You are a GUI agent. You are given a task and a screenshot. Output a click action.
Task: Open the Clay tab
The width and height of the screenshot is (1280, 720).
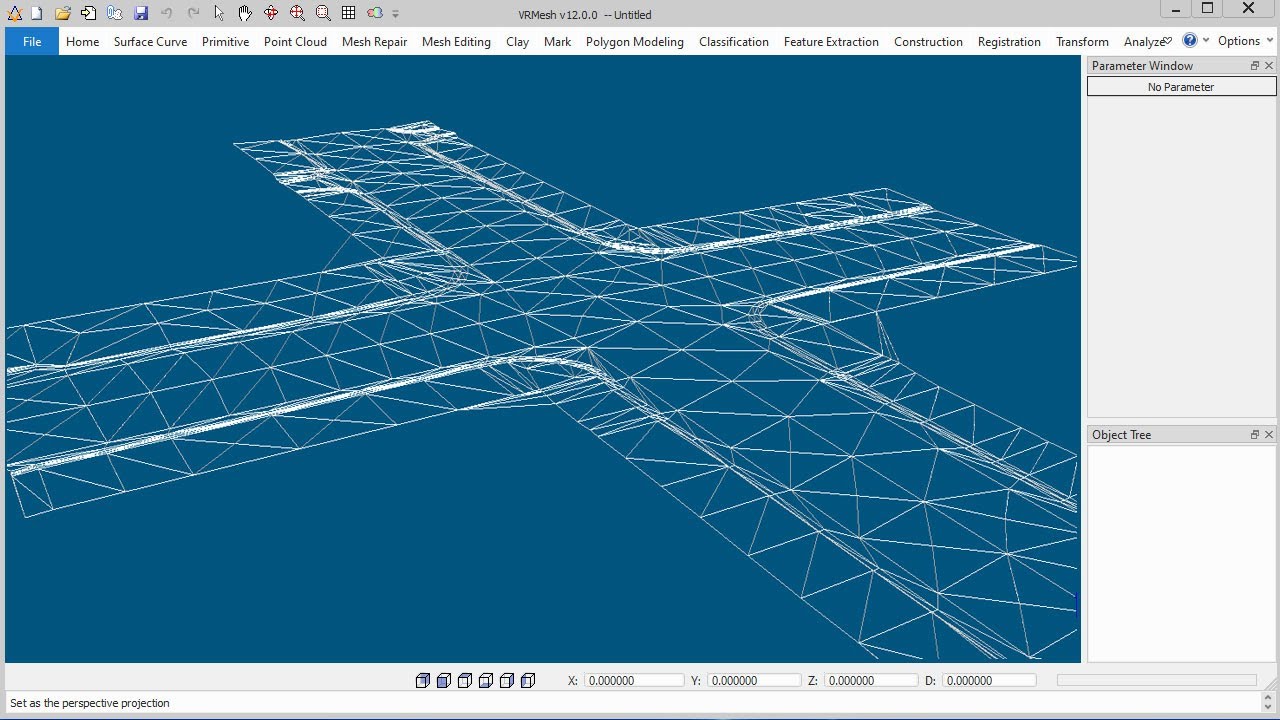pyautogui.click(x=517, y=42)
